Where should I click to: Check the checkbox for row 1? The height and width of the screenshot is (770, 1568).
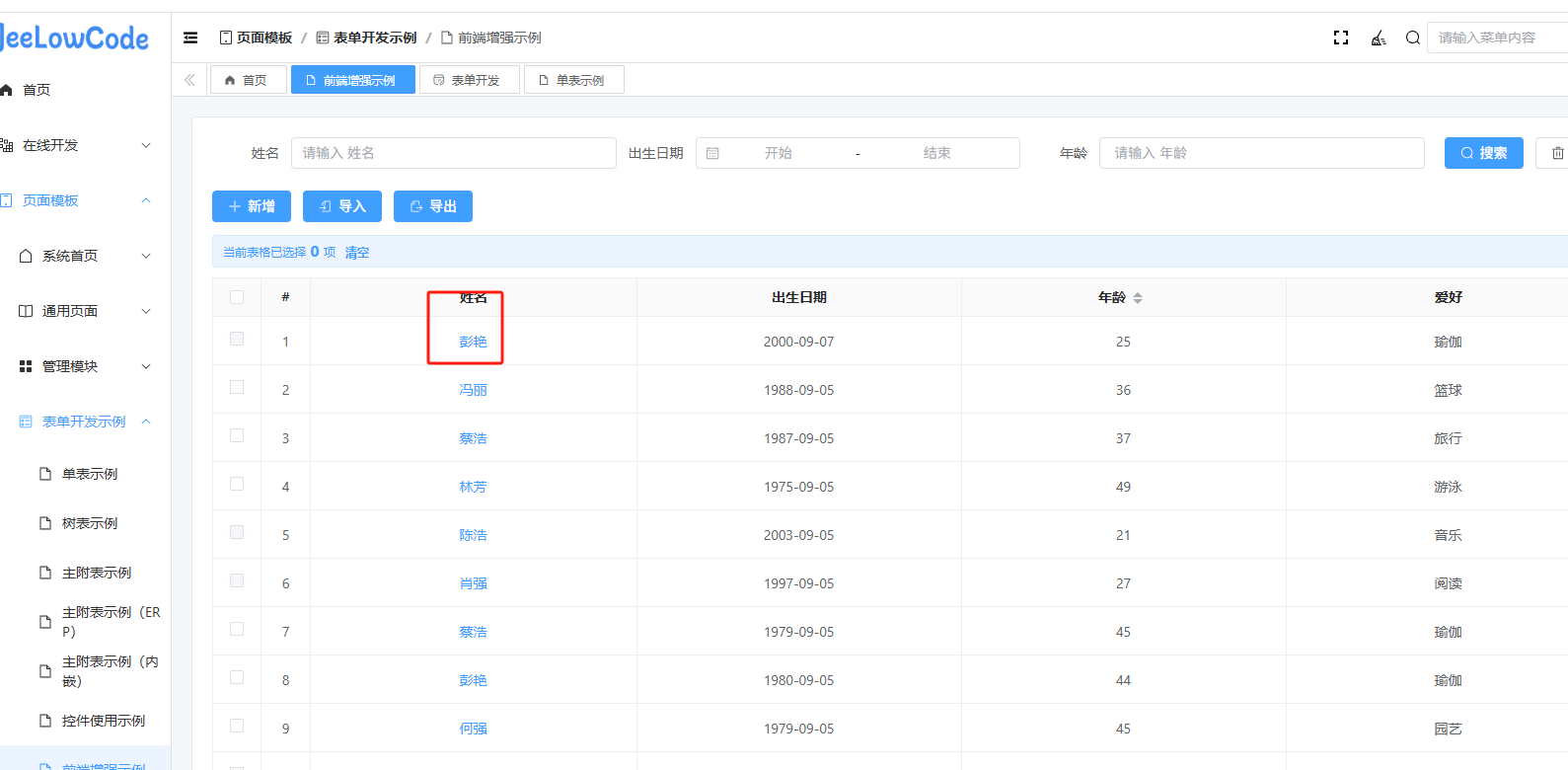click(x=237, y=339)
